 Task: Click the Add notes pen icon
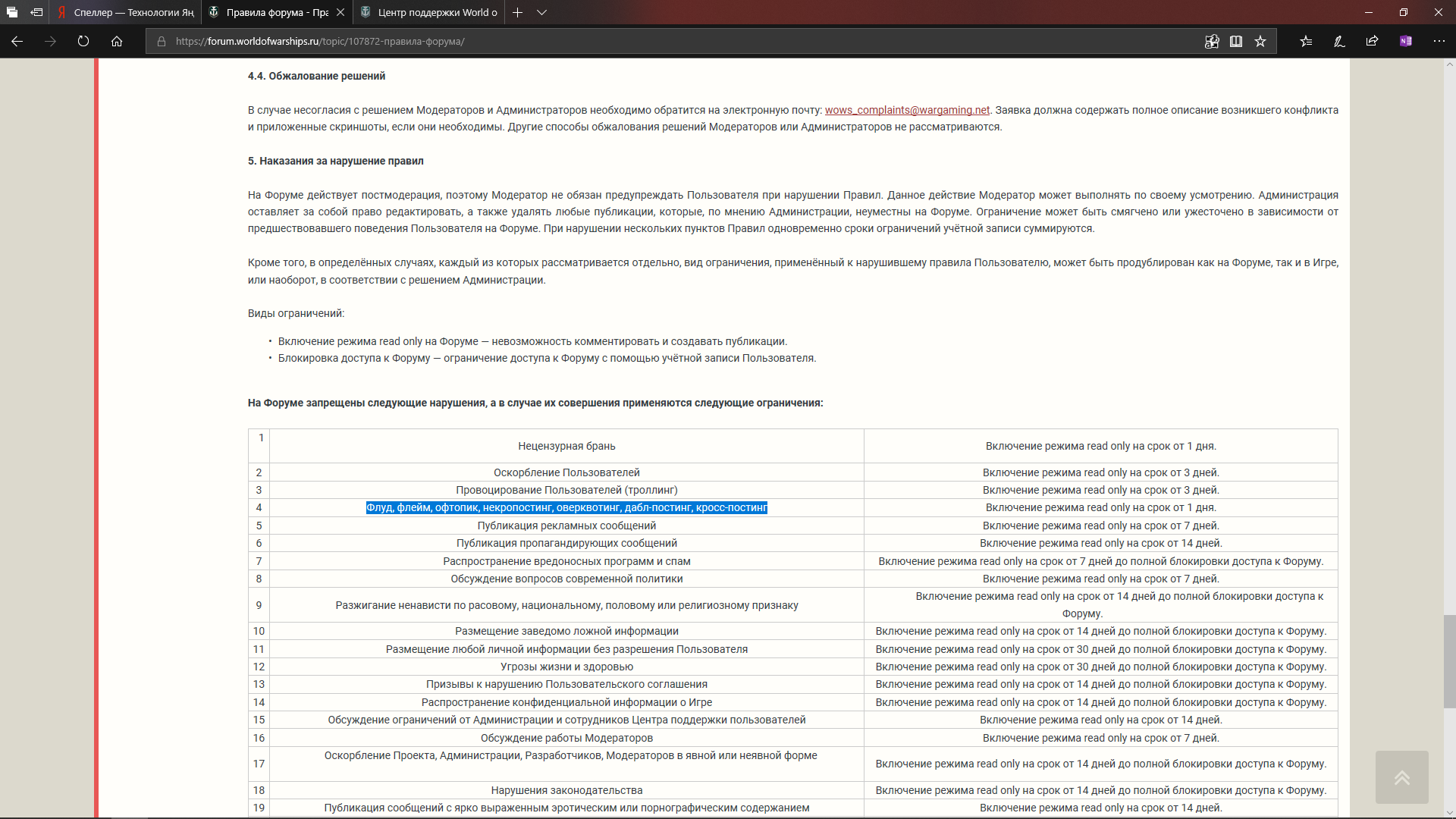[x=1339, y=41]
